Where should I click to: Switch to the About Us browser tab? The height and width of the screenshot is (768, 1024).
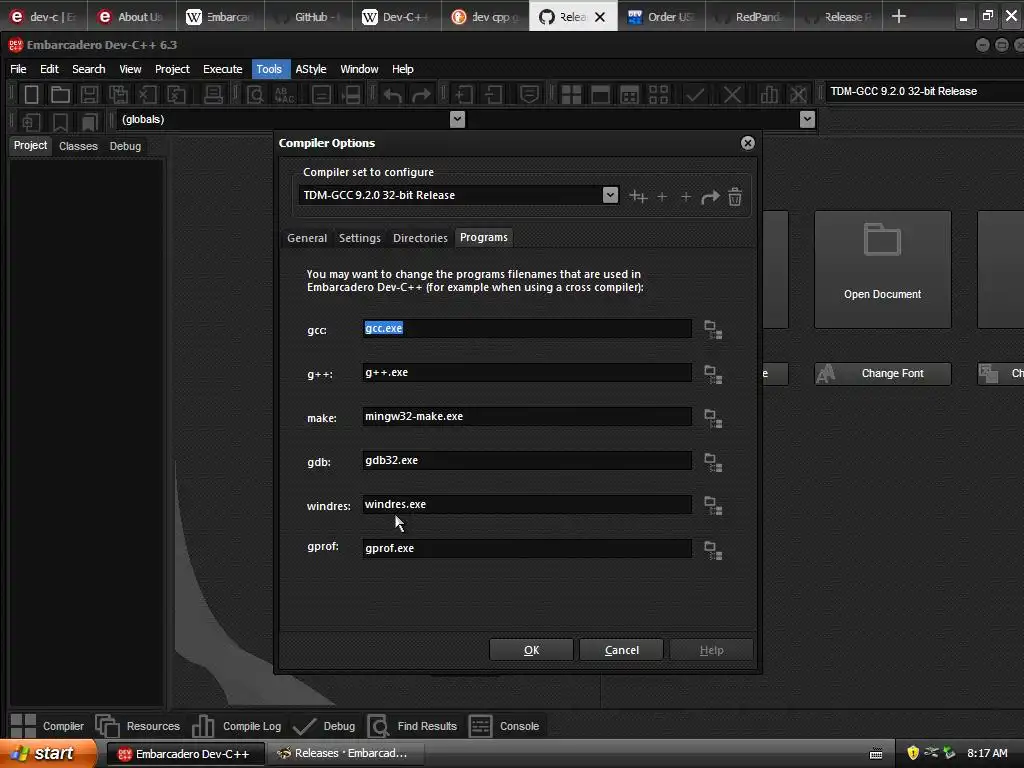pos(132,17)
